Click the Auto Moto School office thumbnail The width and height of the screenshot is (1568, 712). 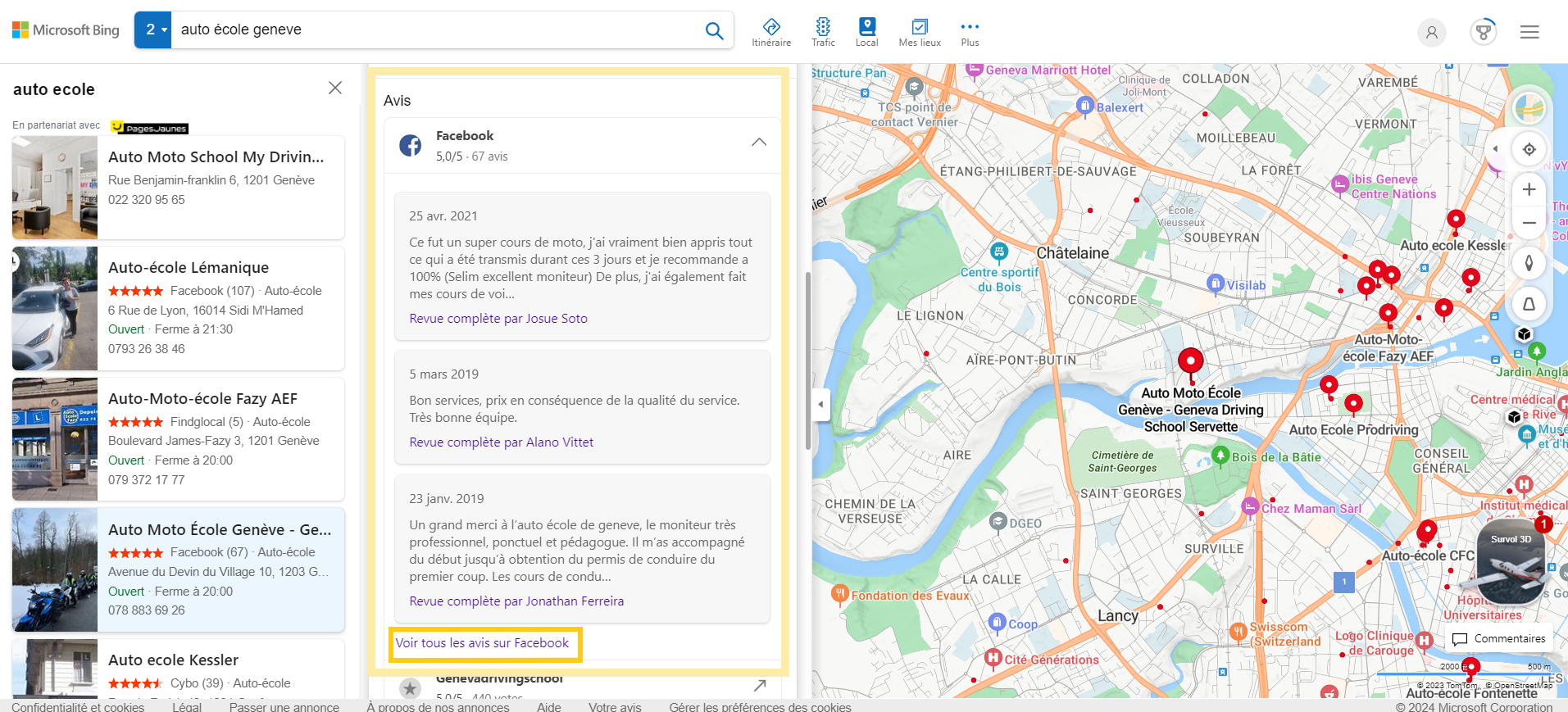[x=55, y=188]
